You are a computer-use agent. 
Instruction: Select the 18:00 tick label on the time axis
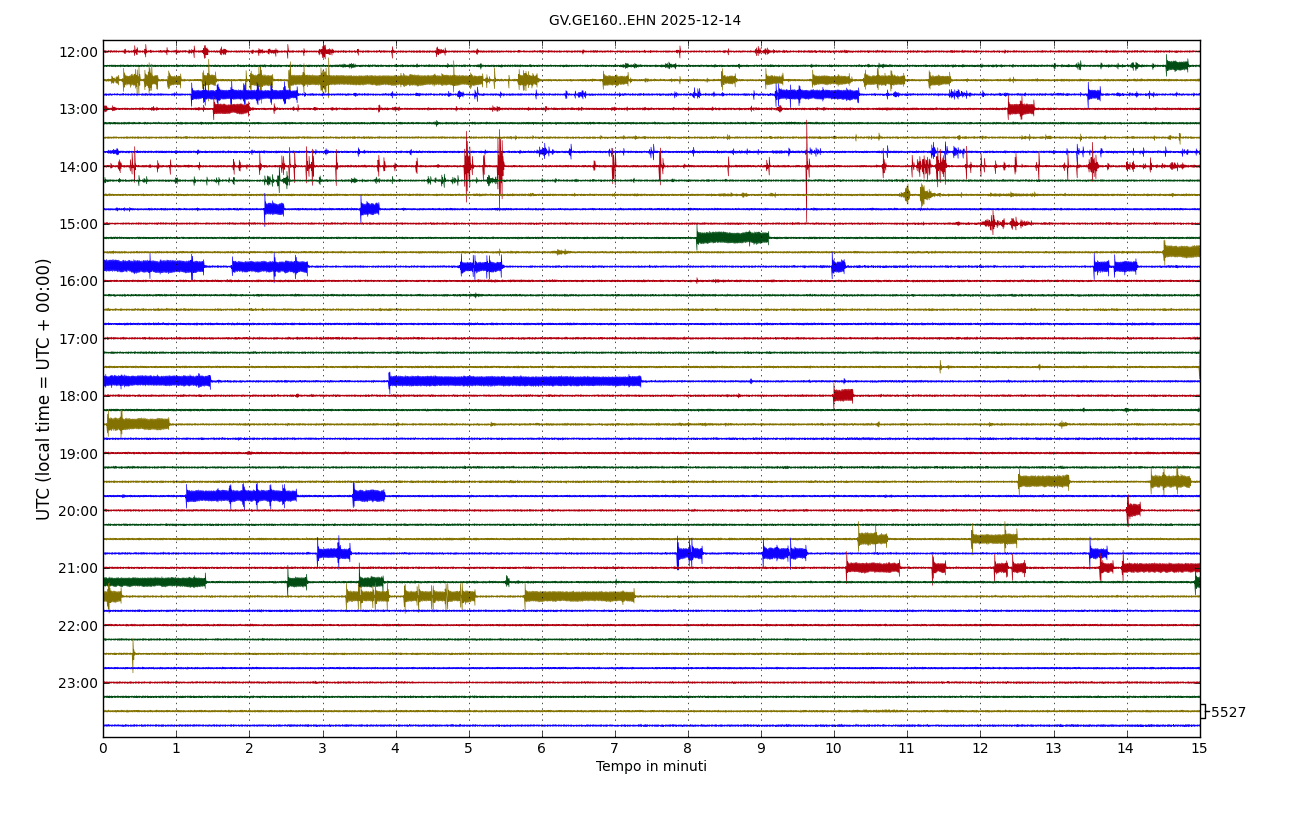point(78,396)
